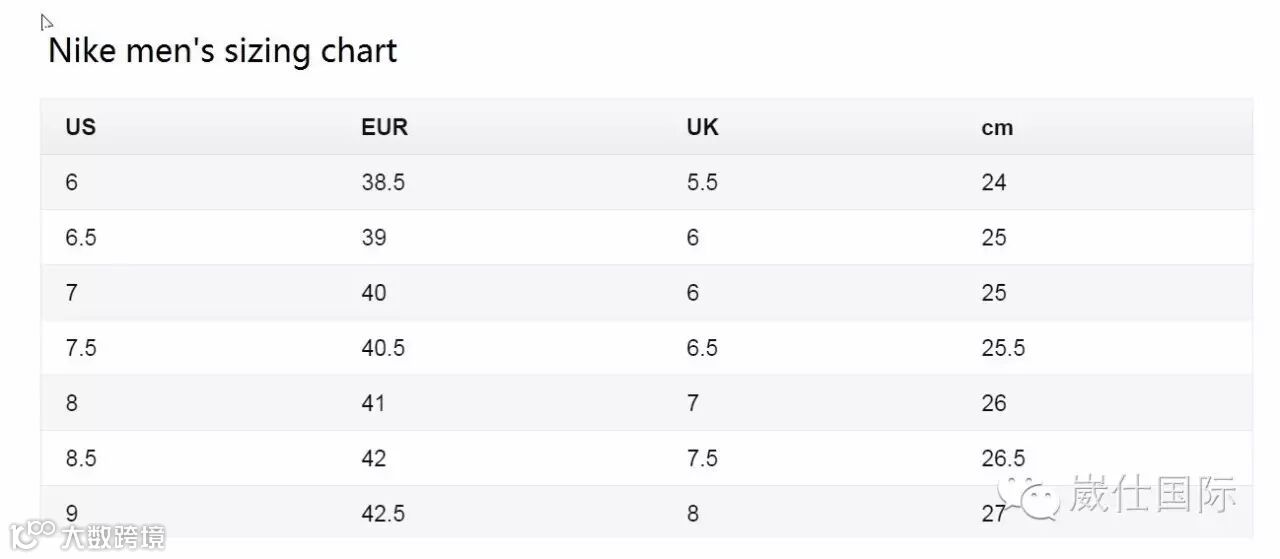The image size is (1280, 559).
Task: Click the UK 5.5 cell
Action: pos(702,182)
